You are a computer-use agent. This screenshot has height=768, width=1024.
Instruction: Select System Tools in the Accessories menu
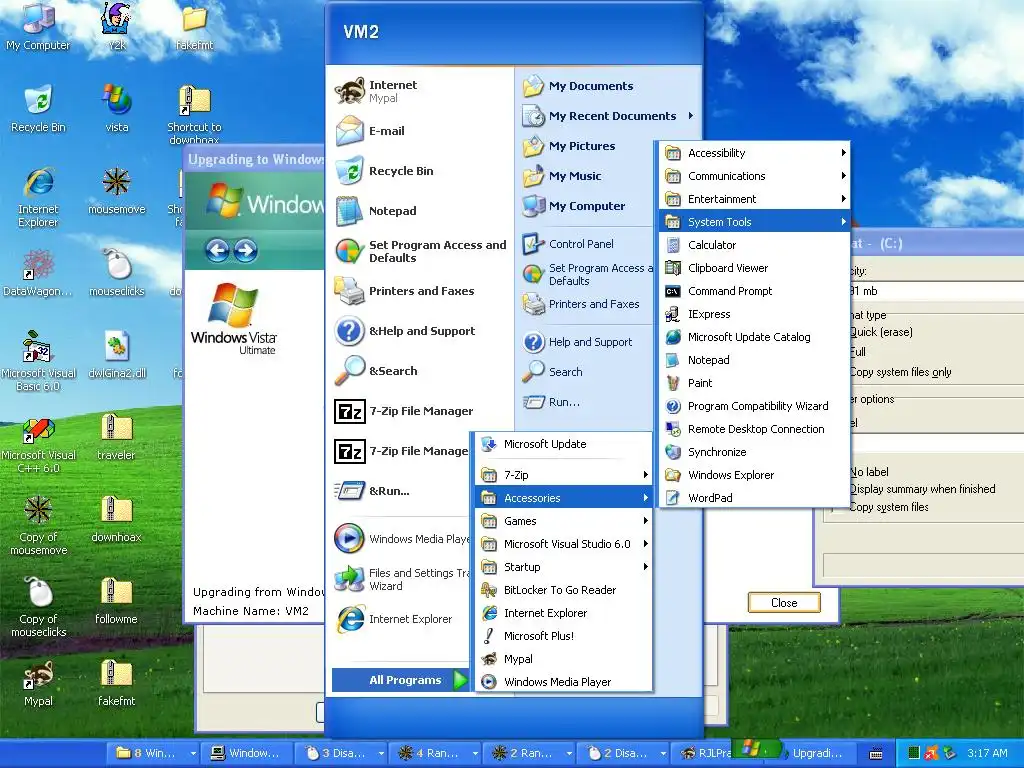754,222
